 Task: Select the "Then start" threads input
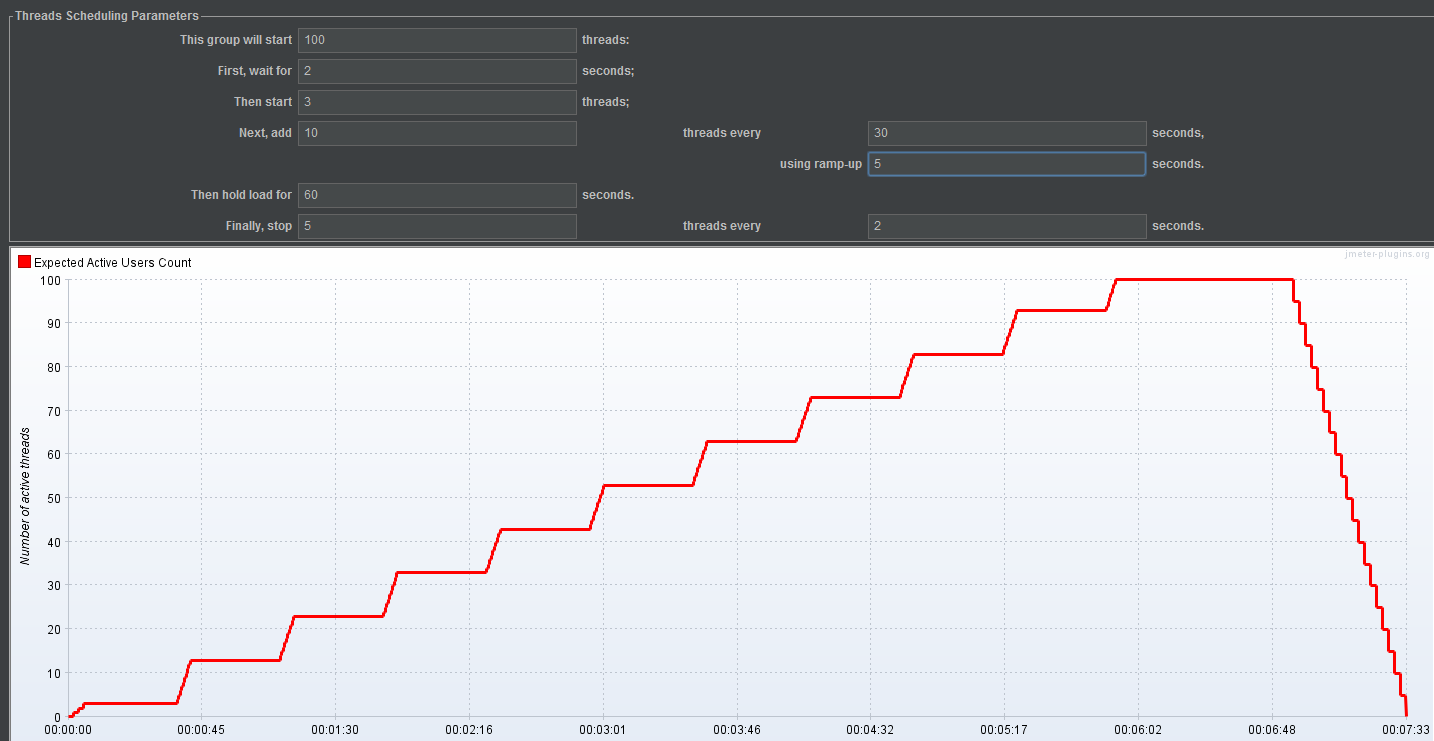[436, 101]
